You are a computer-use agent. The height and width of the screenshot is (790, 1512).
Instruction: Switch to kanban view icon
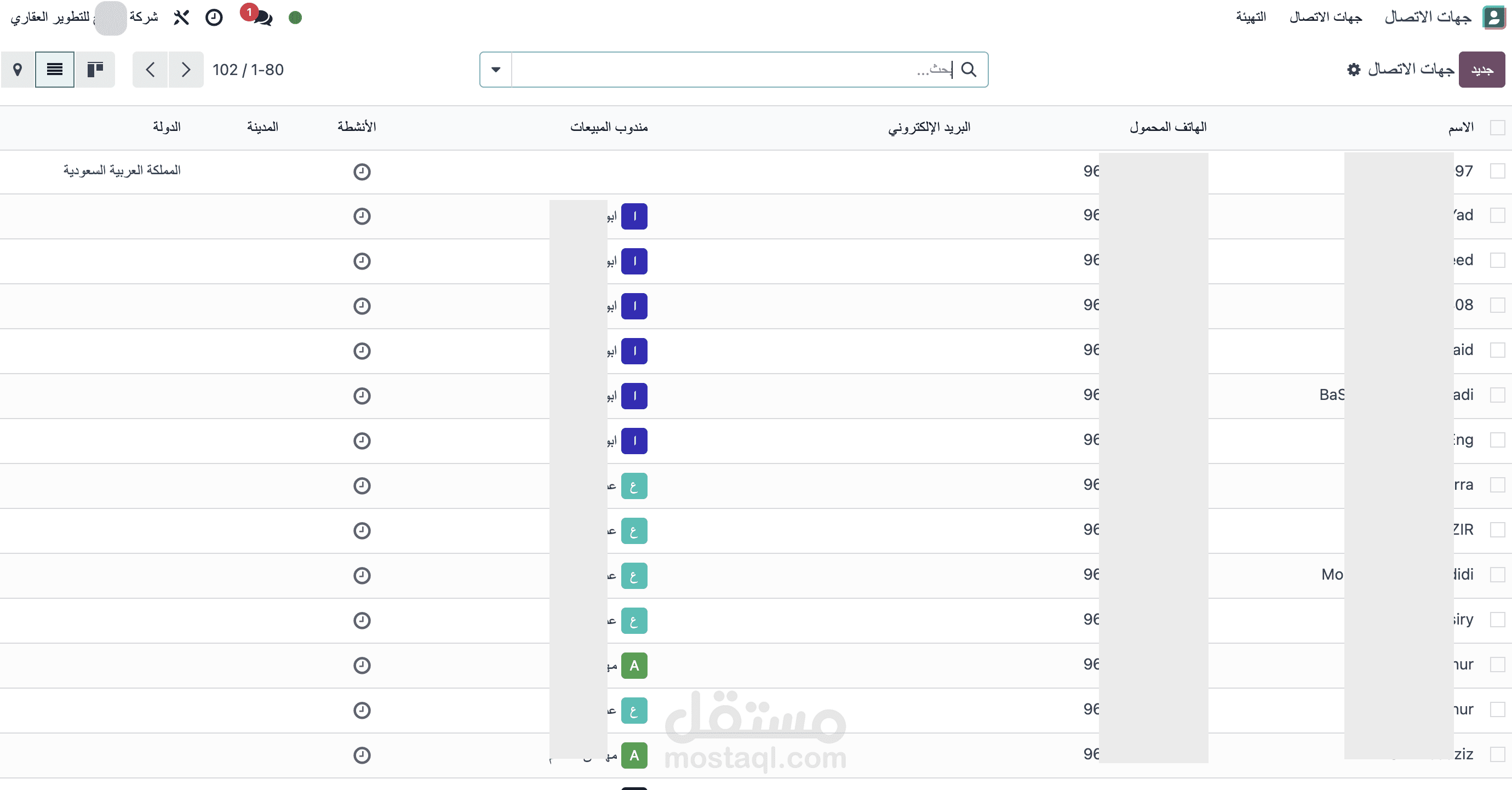[x=95, y=69]
